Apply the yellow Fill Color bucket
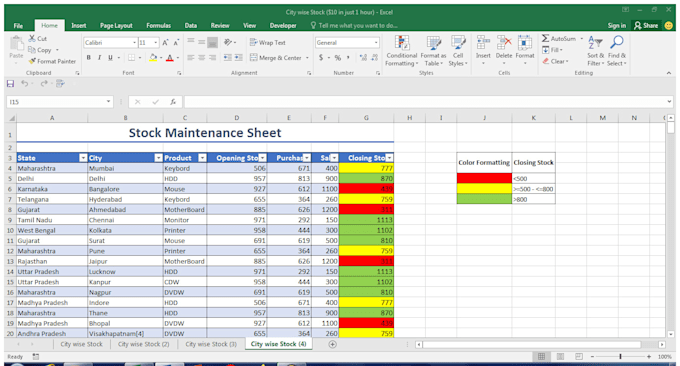The width and height of the screenshot is (680, 366). [x=153, y=57]
